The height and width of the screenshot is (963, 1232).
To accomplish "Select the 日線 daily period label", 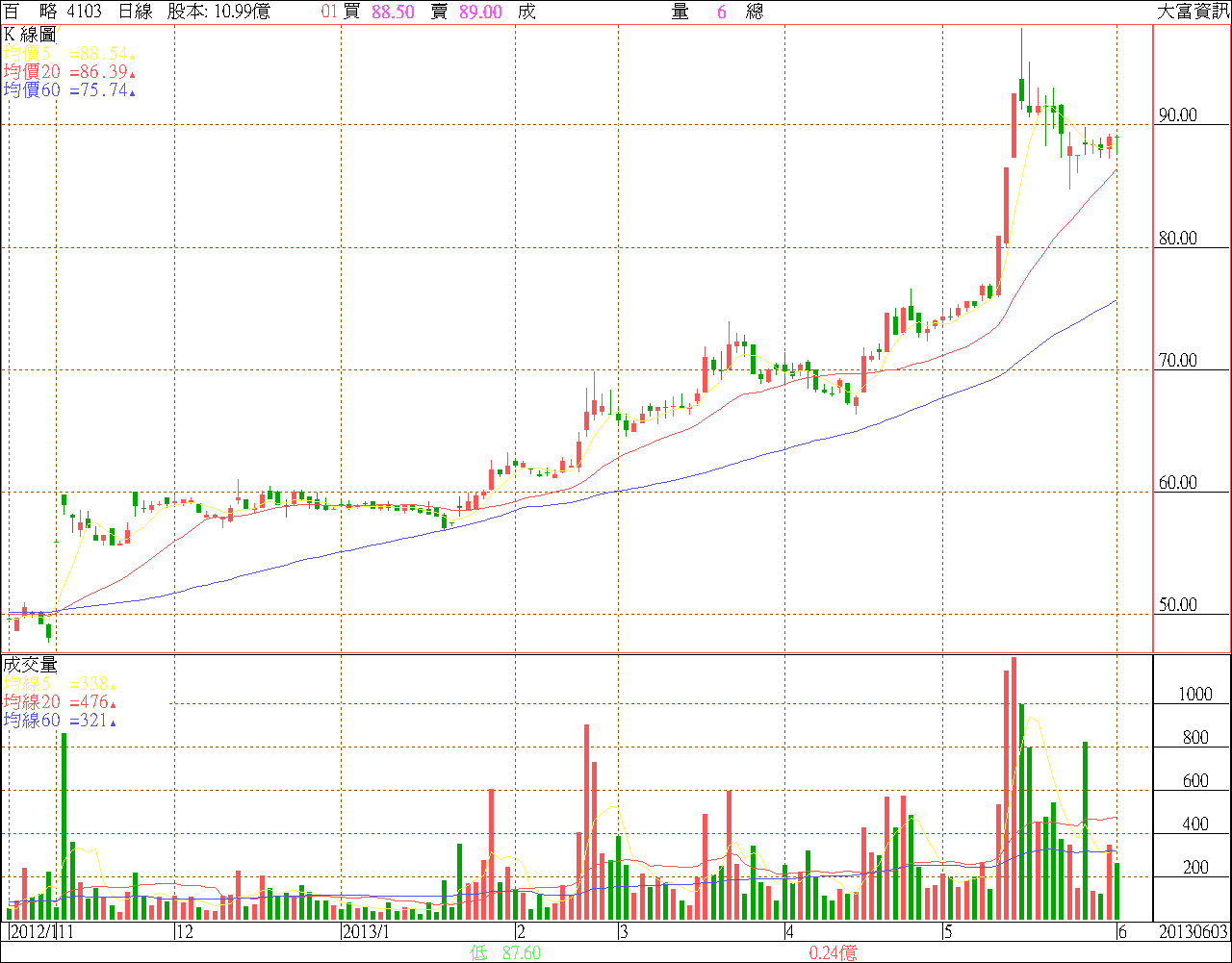I will click(x=137, y=12).
